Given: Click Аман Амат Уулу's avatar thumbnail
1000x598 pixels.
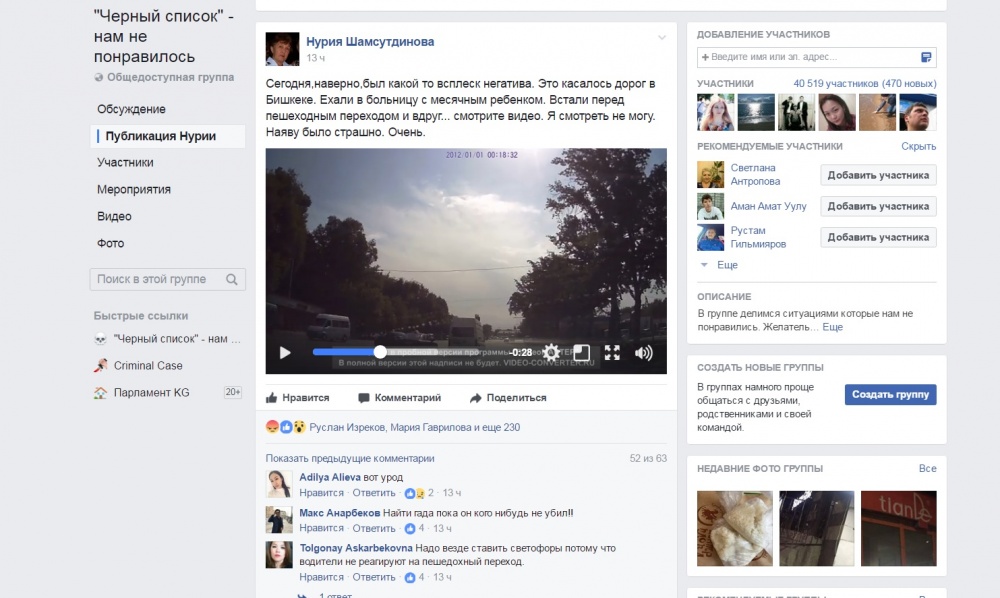Looking at the screenshot, I should [710, 207].
